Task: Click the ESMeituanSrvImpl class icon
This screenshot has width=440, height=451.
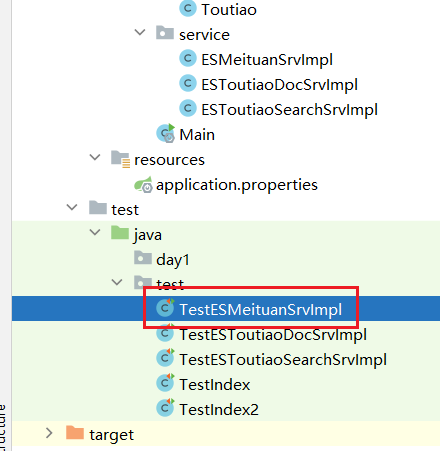Action: 188,59
